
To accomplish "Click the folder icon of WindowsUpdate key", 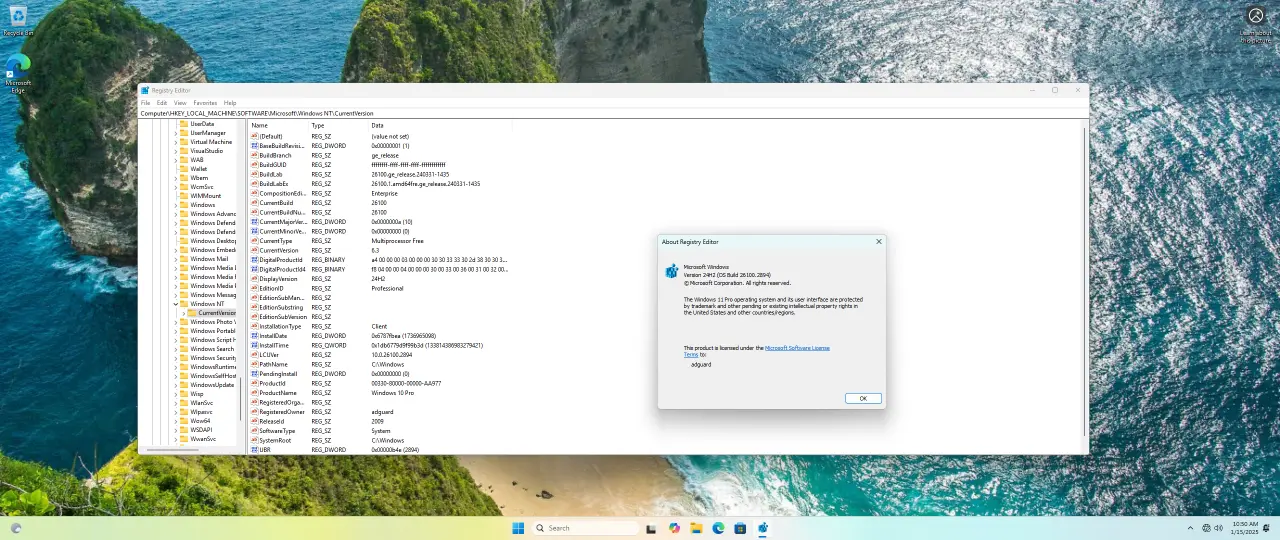I will [x=185, y=385].
